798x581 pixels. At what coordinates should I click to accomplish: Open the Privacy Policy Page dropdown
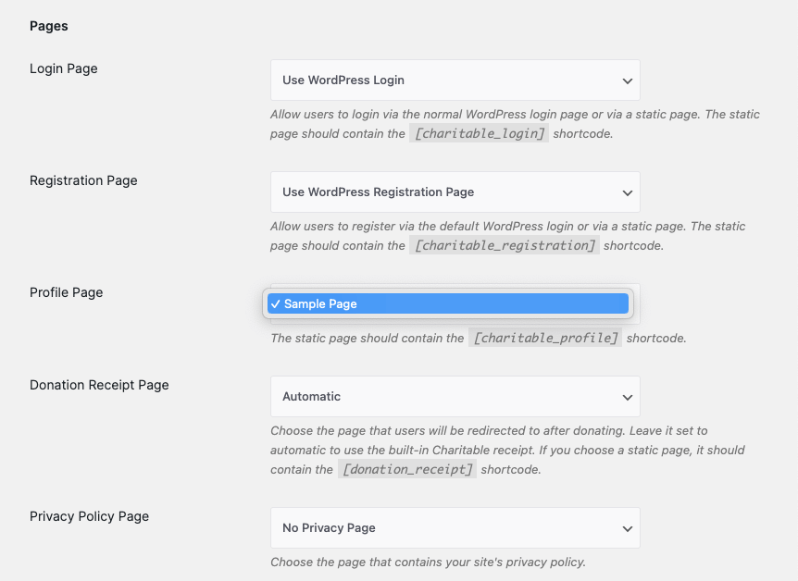coord(455,528)
